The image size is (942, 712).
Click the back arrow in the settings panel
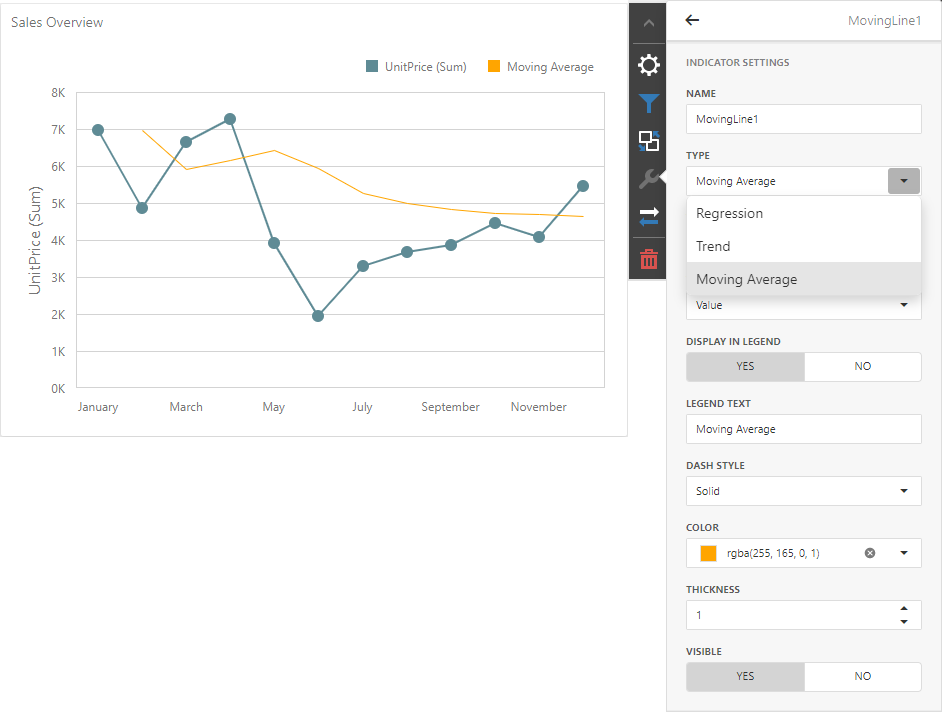(691, 20)
